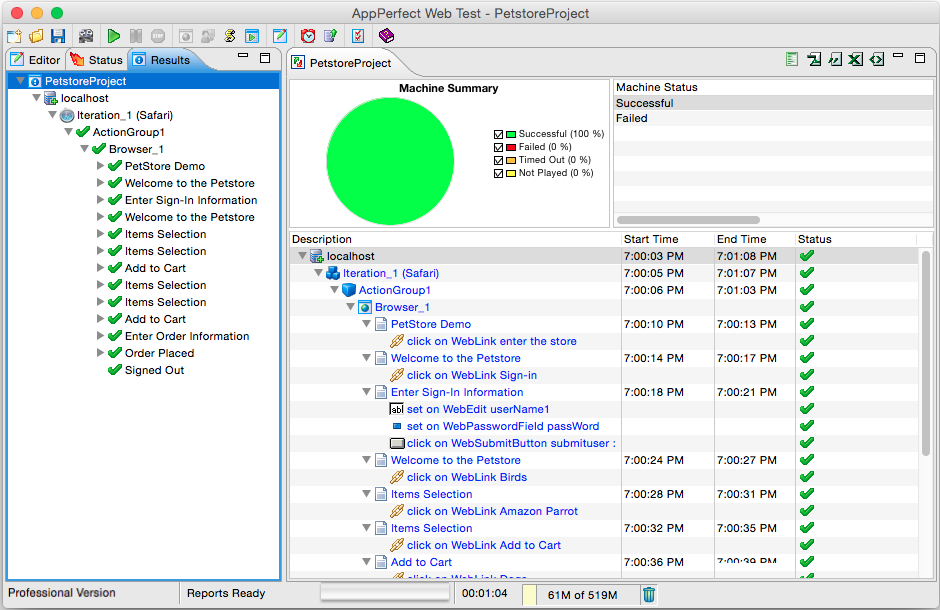The height and width of the screenshot is (610, 940).
Task: Click the 61M of 519M memory indicator
Action: (x=582, y=595)
